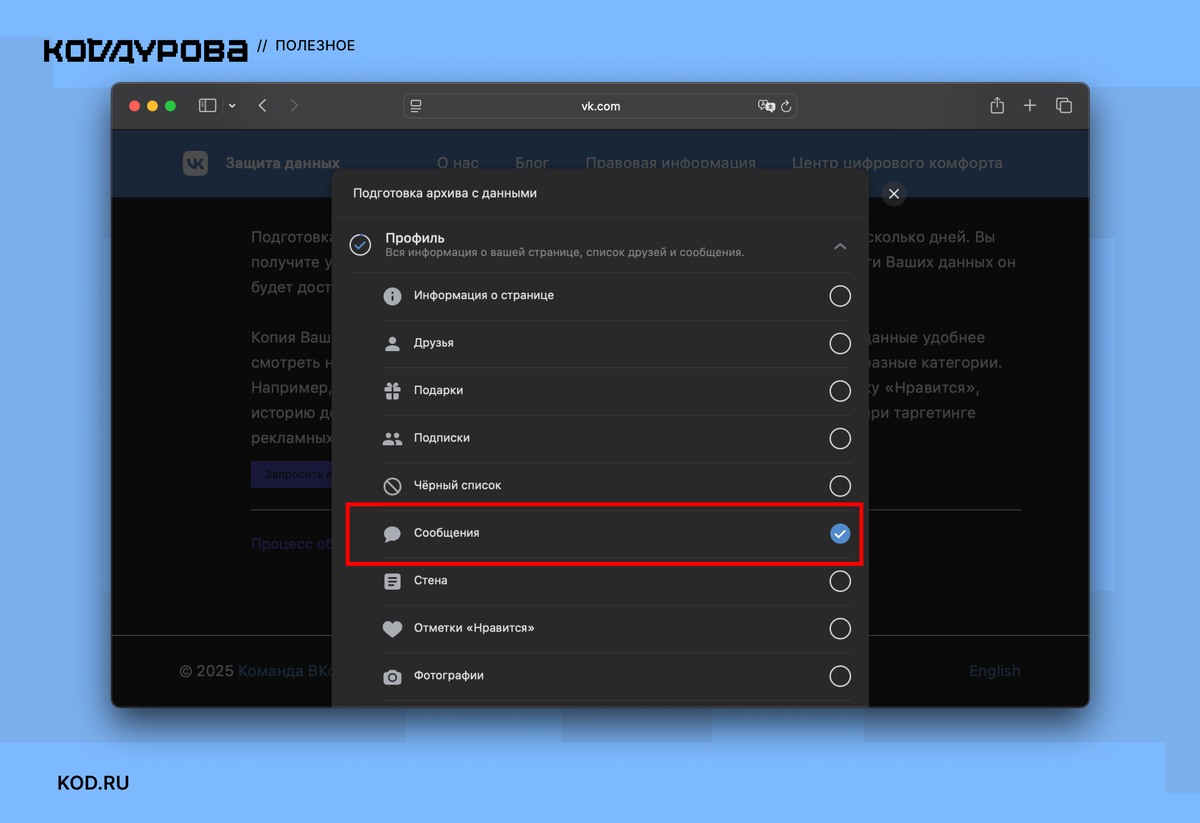Click the camera icon next to Фотографии

[392, 676]
